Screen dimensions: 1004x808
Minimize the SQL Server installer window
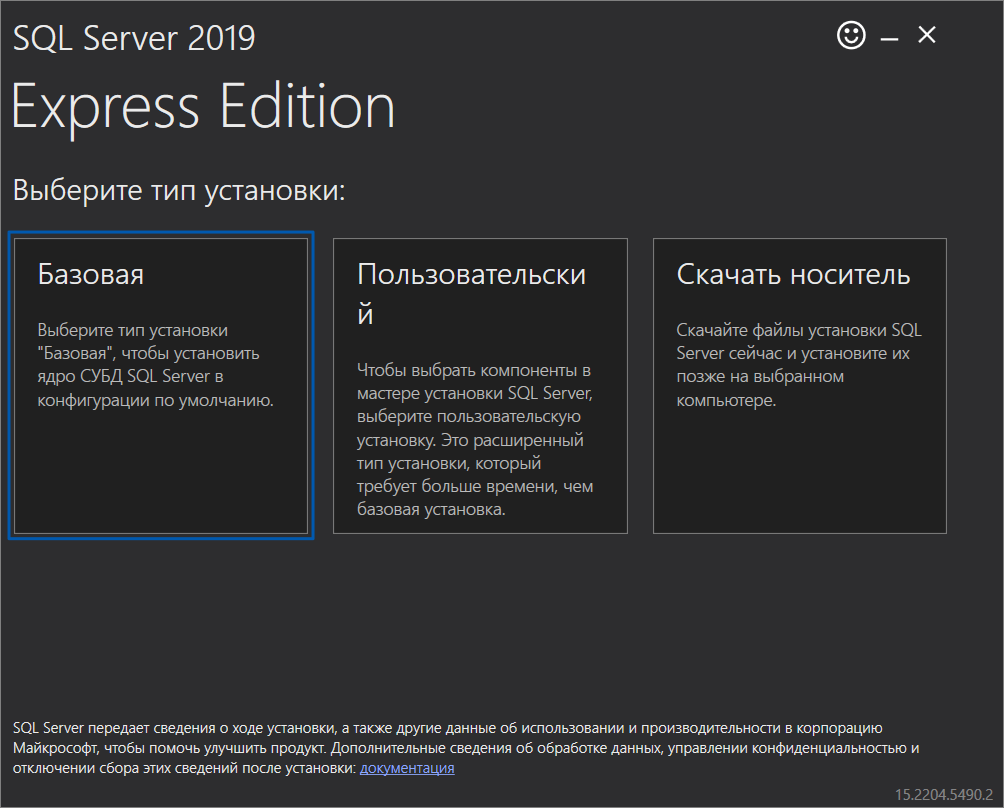(889, 39)
